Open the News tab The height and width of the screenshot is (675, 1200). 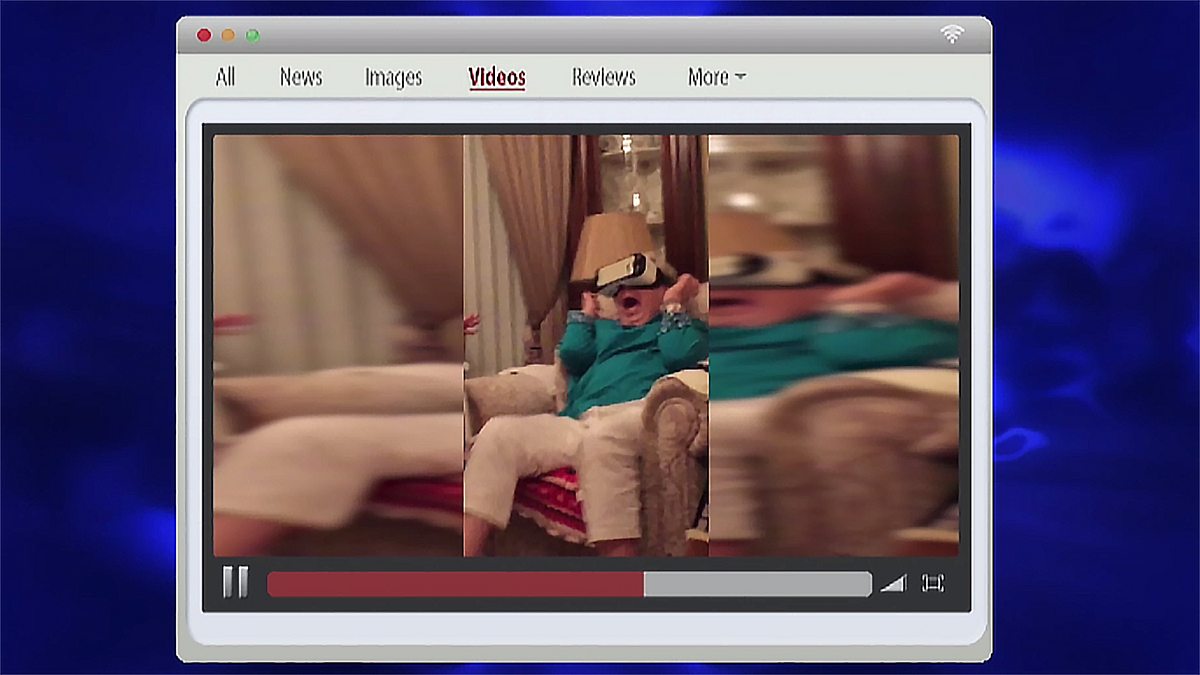(x=301, y=77)
